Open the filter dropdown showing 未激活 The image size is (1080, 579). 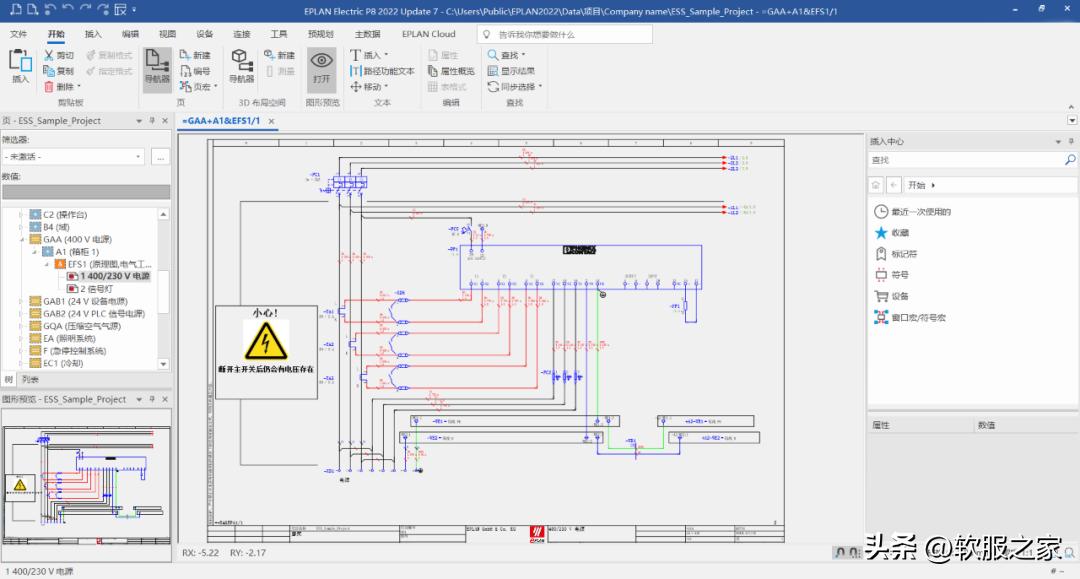coord(138,157)
